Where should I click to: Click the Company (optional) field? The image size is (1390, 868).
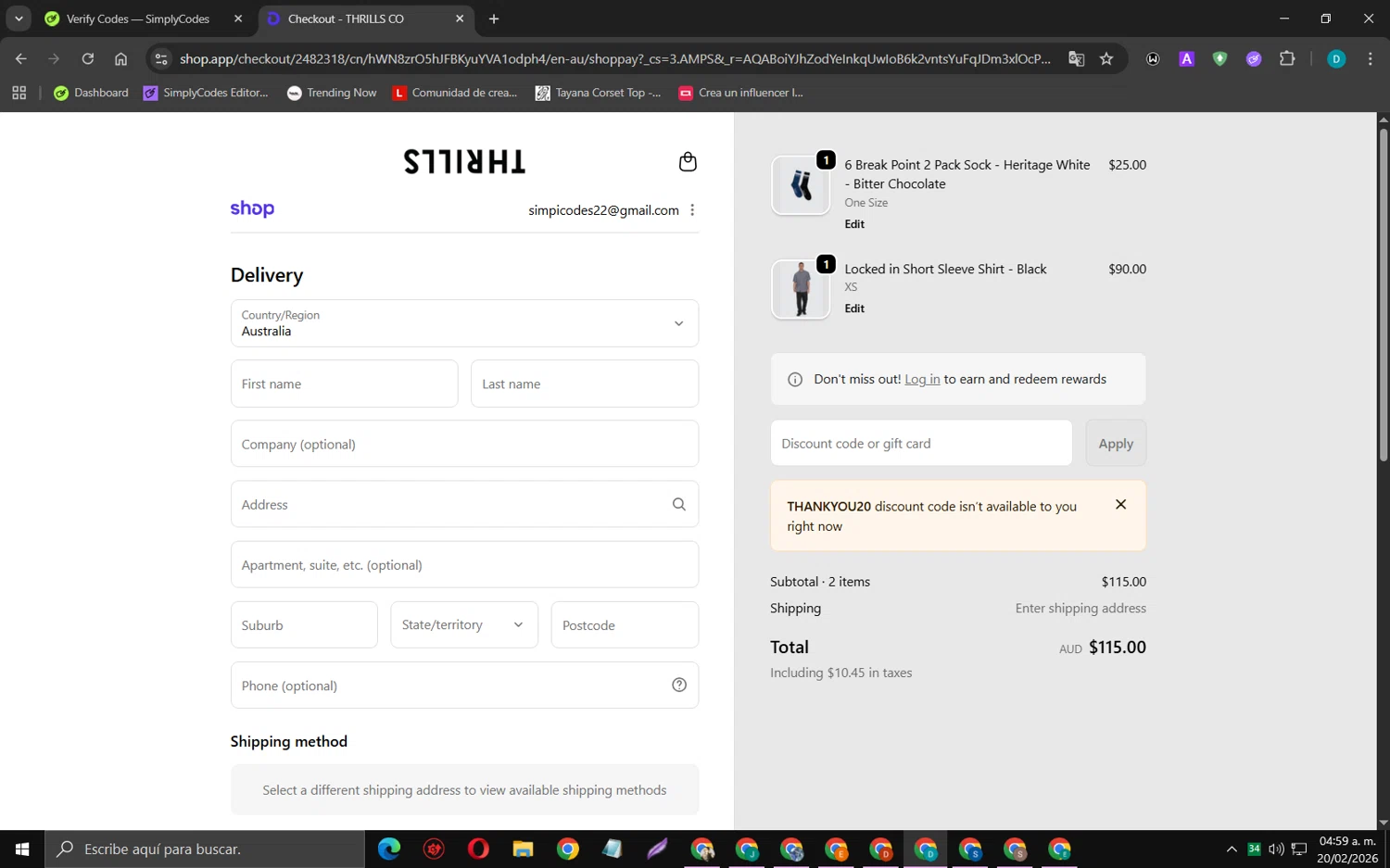[464, 444]
